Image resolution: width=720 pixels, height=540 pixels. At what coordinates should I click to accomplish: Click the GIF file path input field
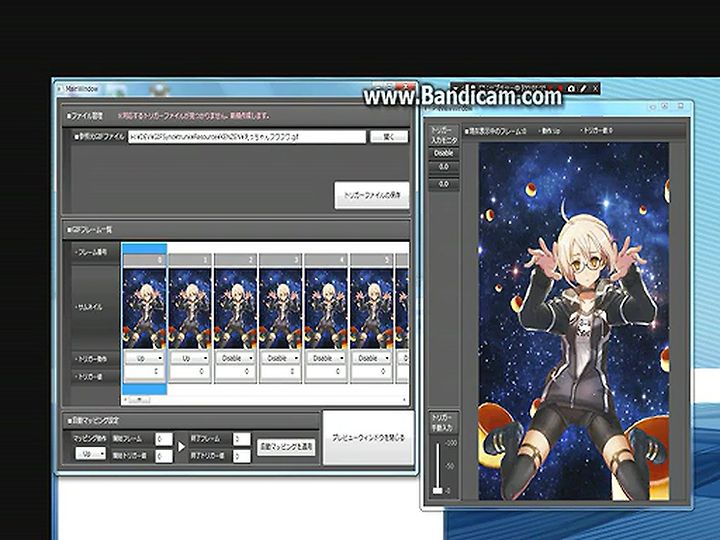(x=247, y=136)
